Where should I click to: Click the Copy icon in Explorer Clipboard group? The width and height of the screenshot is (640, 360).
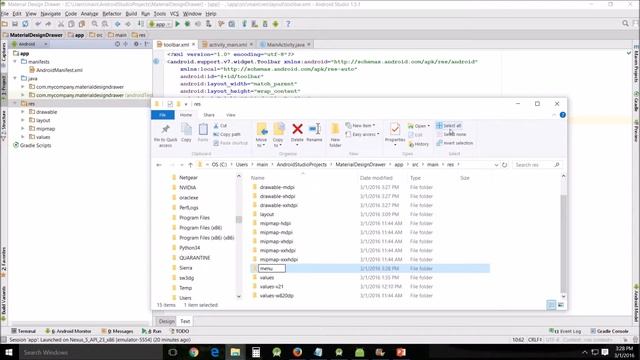point(186,133)
